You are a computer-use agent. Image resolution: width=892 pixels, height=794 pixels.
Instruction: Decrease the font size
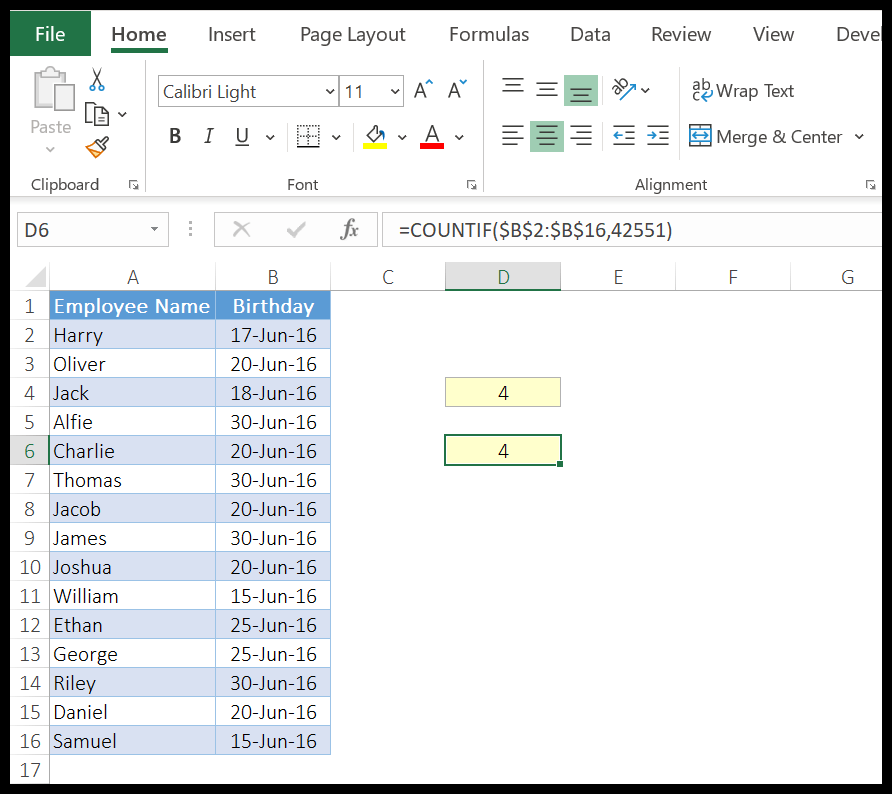click(455, 89)
